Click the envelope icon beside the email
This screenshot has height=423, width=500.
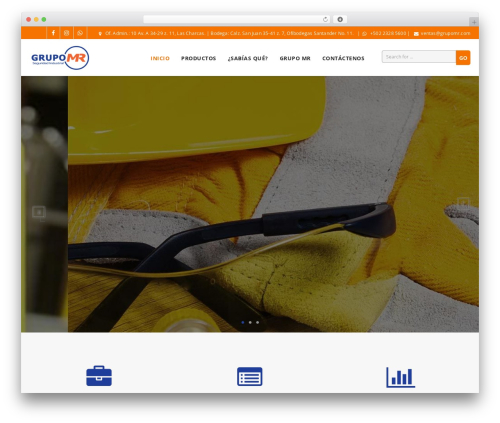click(416, 34)
